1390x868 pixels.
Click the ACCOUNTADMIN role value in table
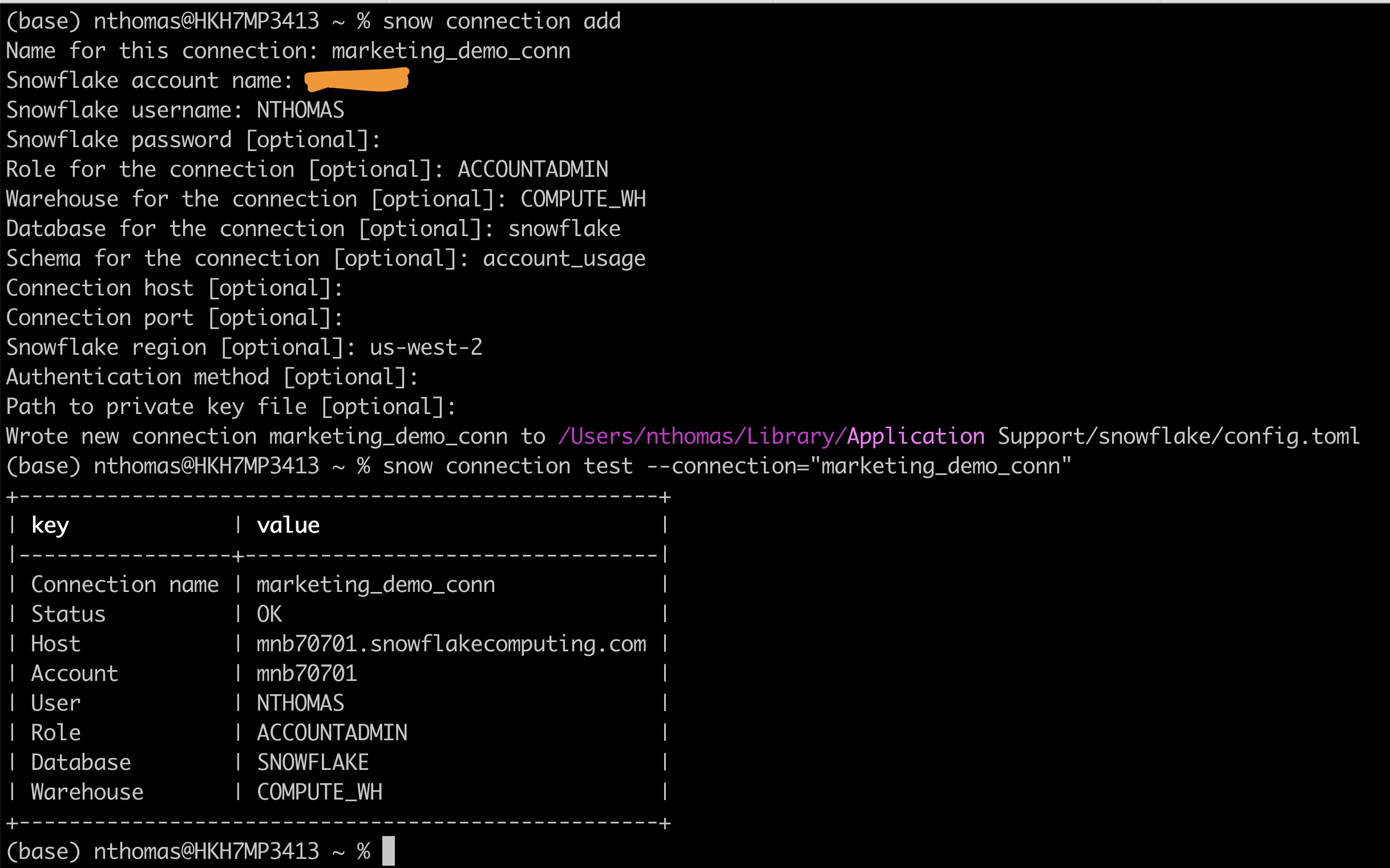tap(332, 732)
